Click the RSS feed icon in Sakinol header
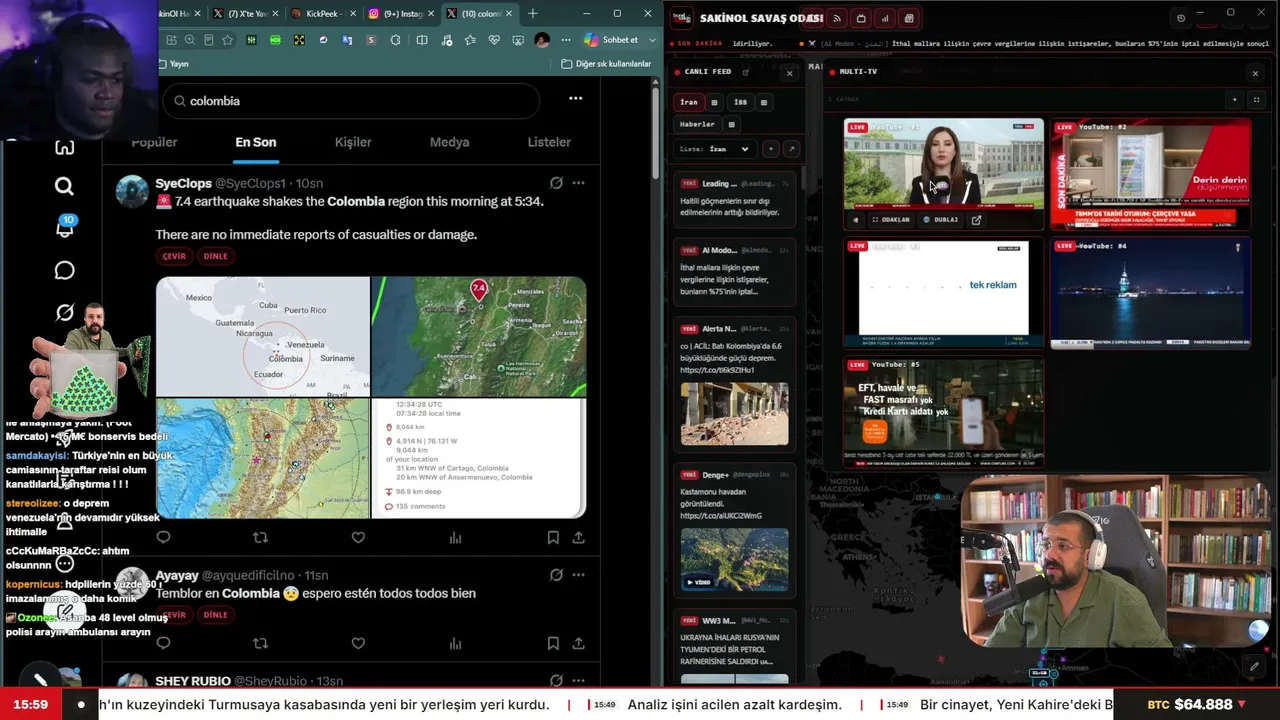Viewport: 1280px width, 720px height. (837, 18)
